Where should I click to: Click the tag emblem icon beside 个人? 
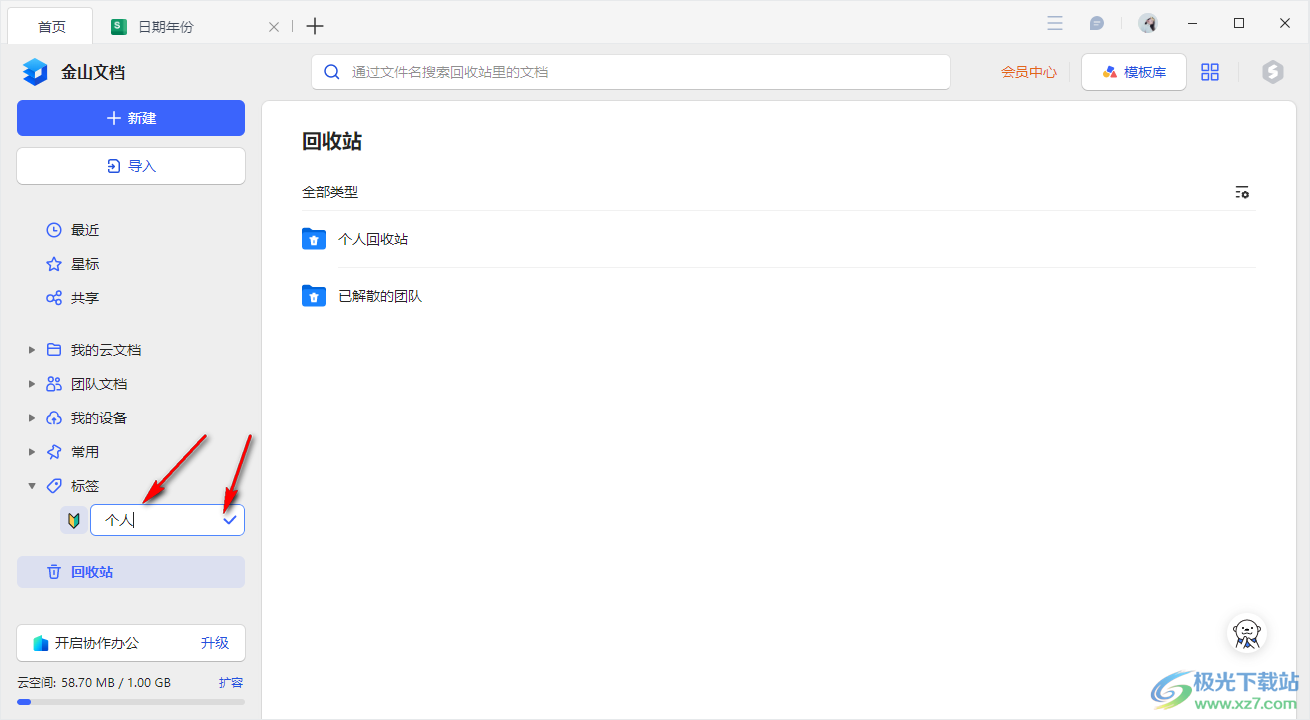coord(73,520)
